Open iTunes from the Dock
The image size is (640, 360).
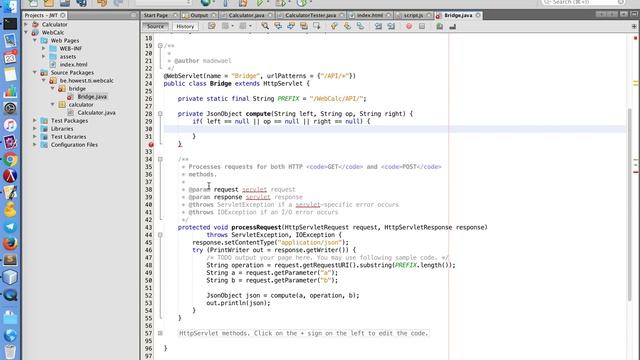click(x=10, y=125)
